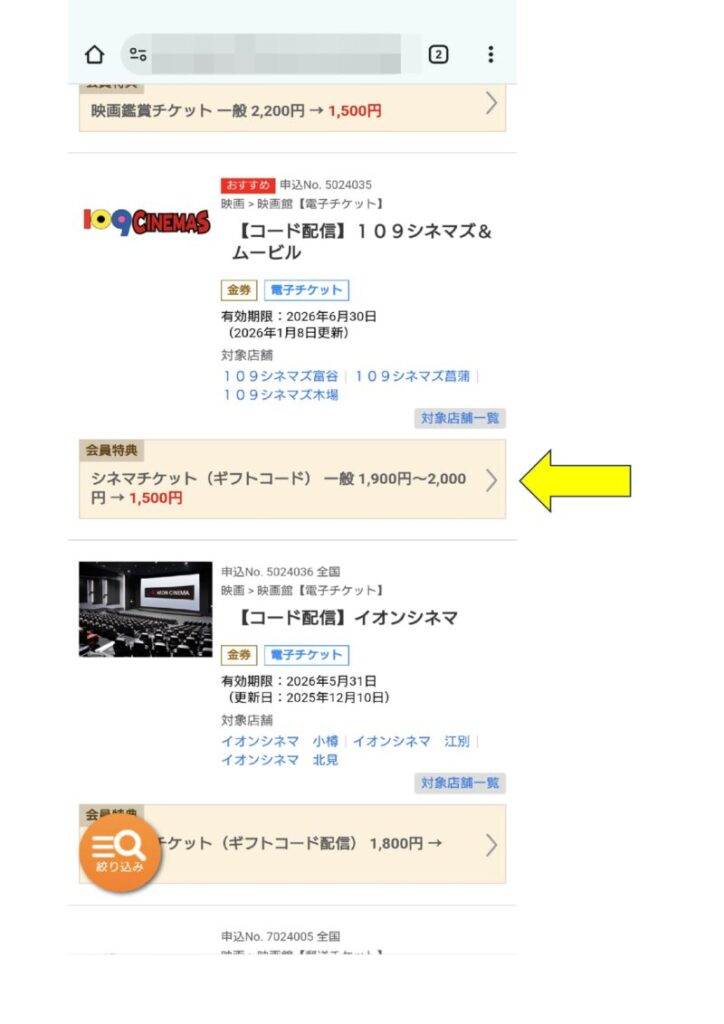Open １０９シネマズ富谷 store link
The height and width of the screenshot is (1024, 724).
pos(280,376)
